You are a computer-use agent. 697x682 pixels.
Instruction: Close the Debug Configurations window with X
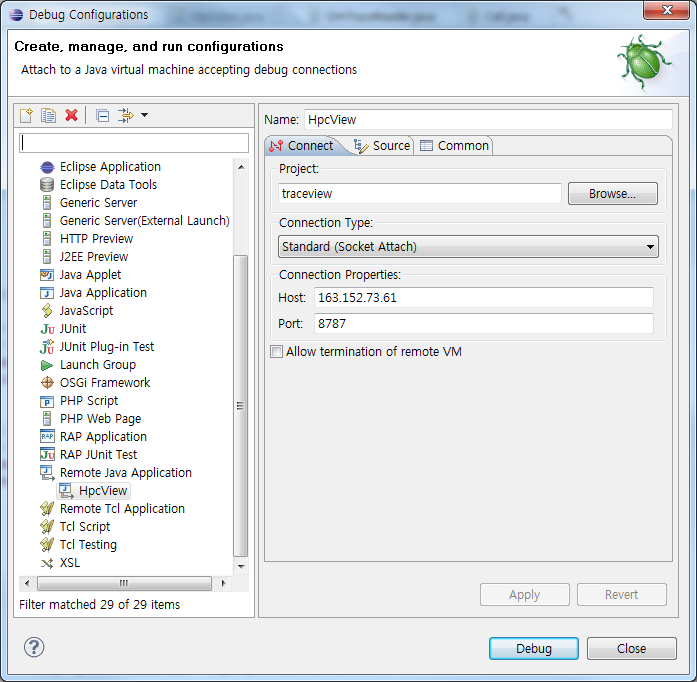pos(666,10)
